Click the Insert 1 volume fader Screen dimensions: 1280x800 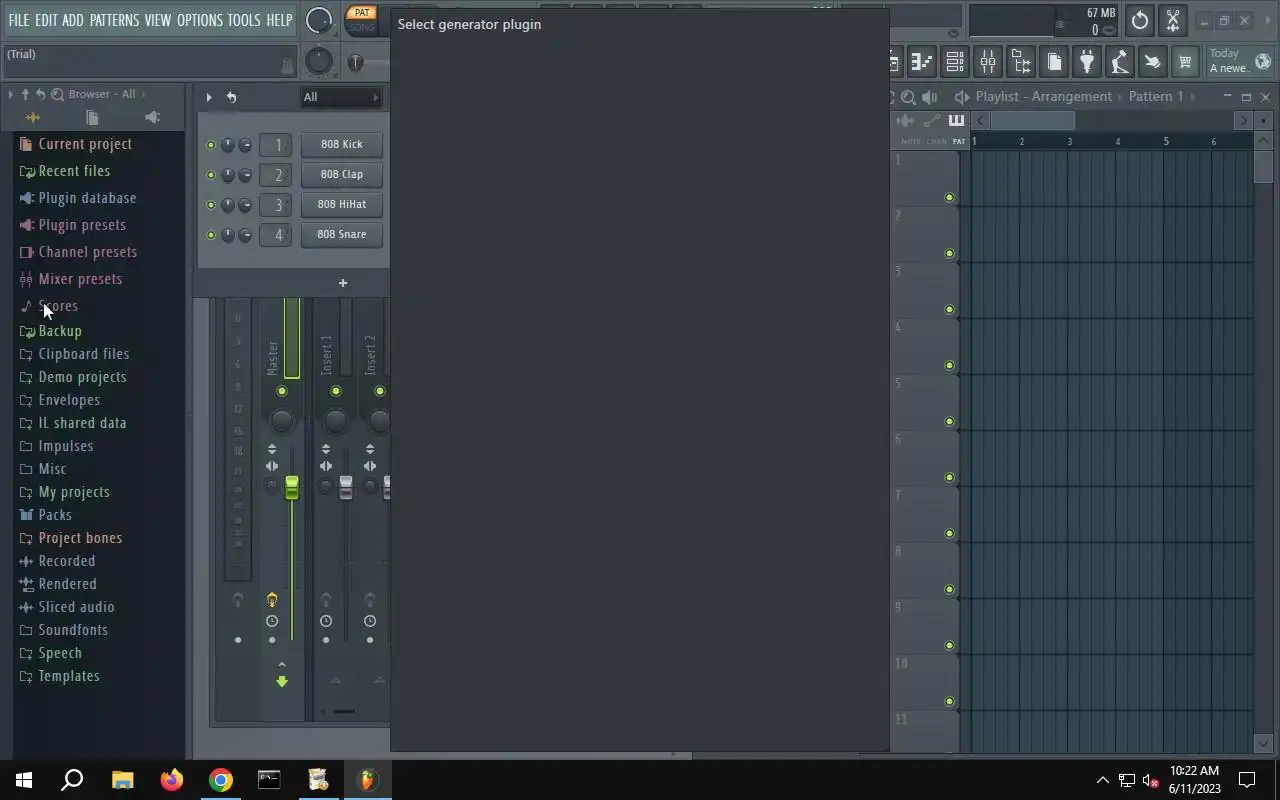[x=346, y=488]
